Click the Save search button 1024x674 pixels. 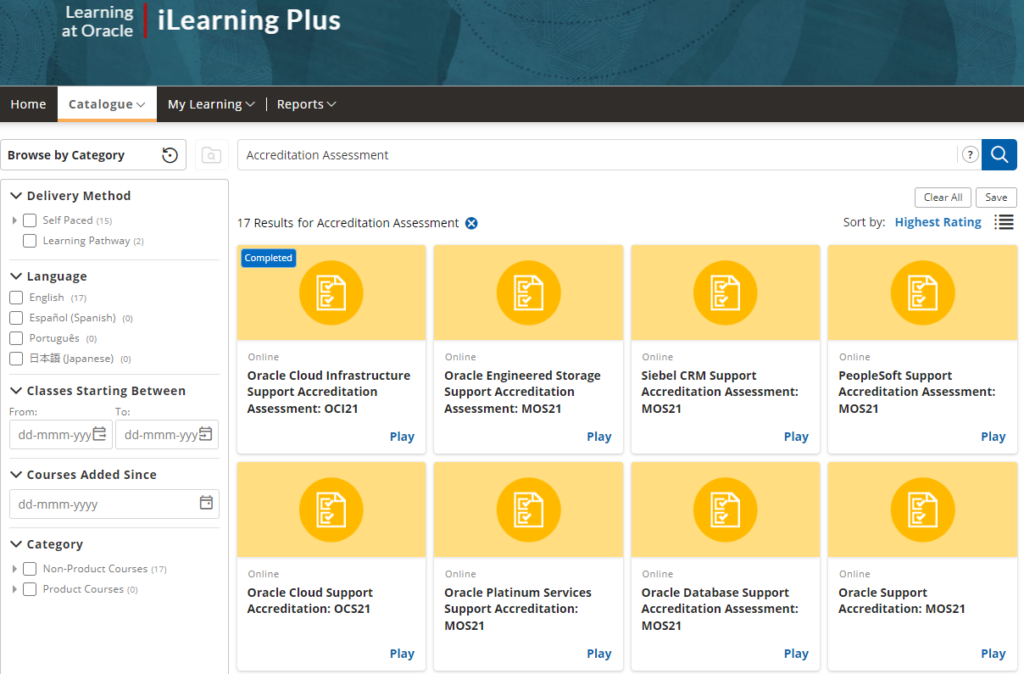[x=996, y=197]
